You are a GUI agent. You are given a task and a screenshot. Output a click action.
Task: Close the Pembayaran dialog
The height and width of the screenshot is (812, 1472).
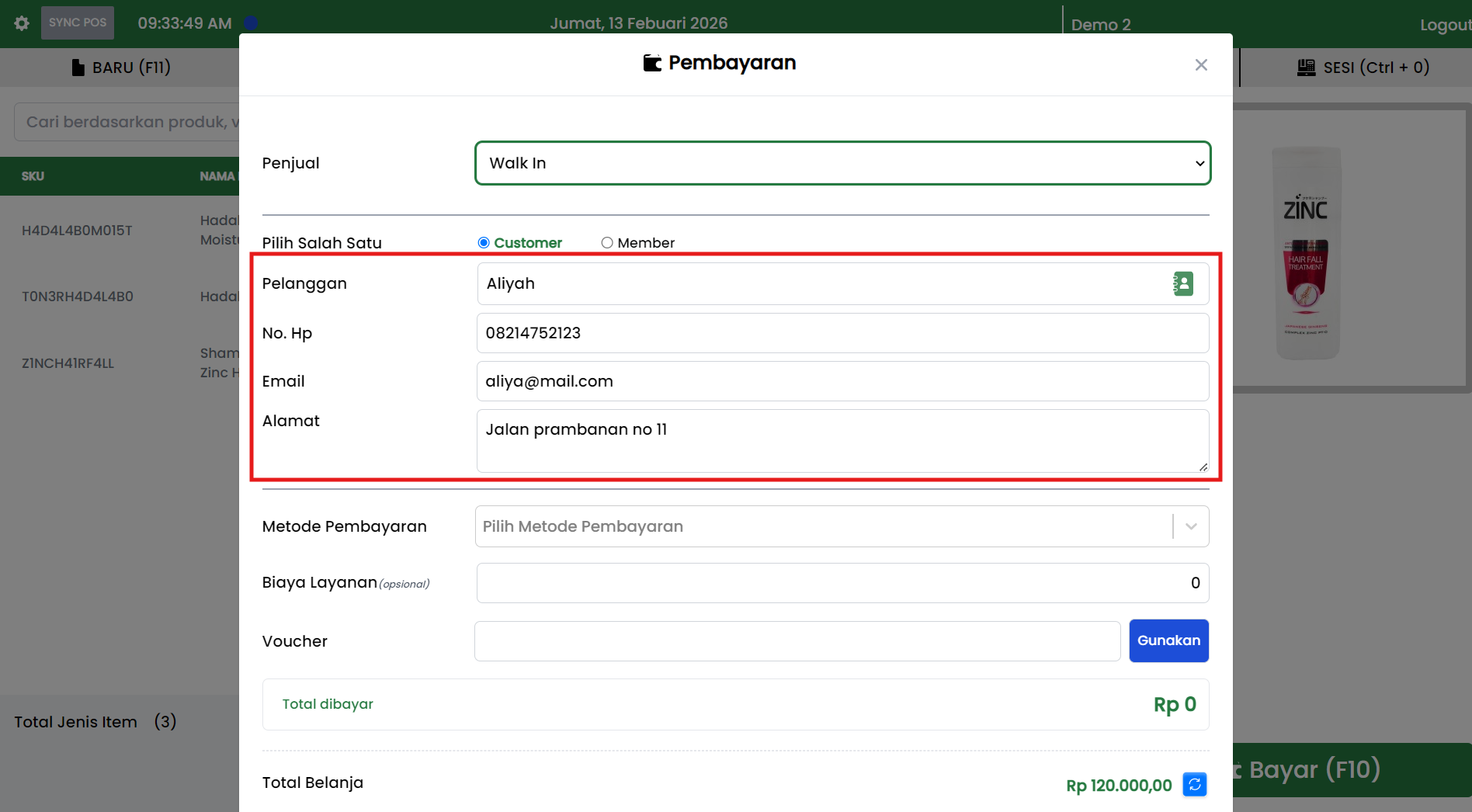point(1200,65)
